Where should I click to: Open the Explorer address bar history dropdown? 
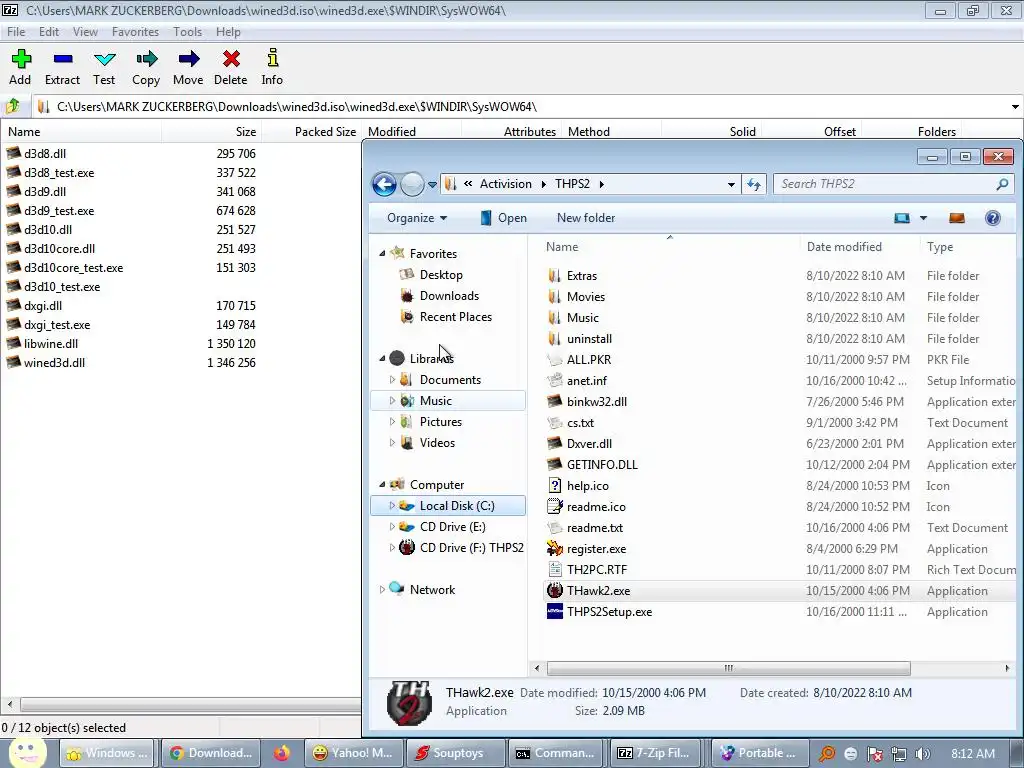731,184
